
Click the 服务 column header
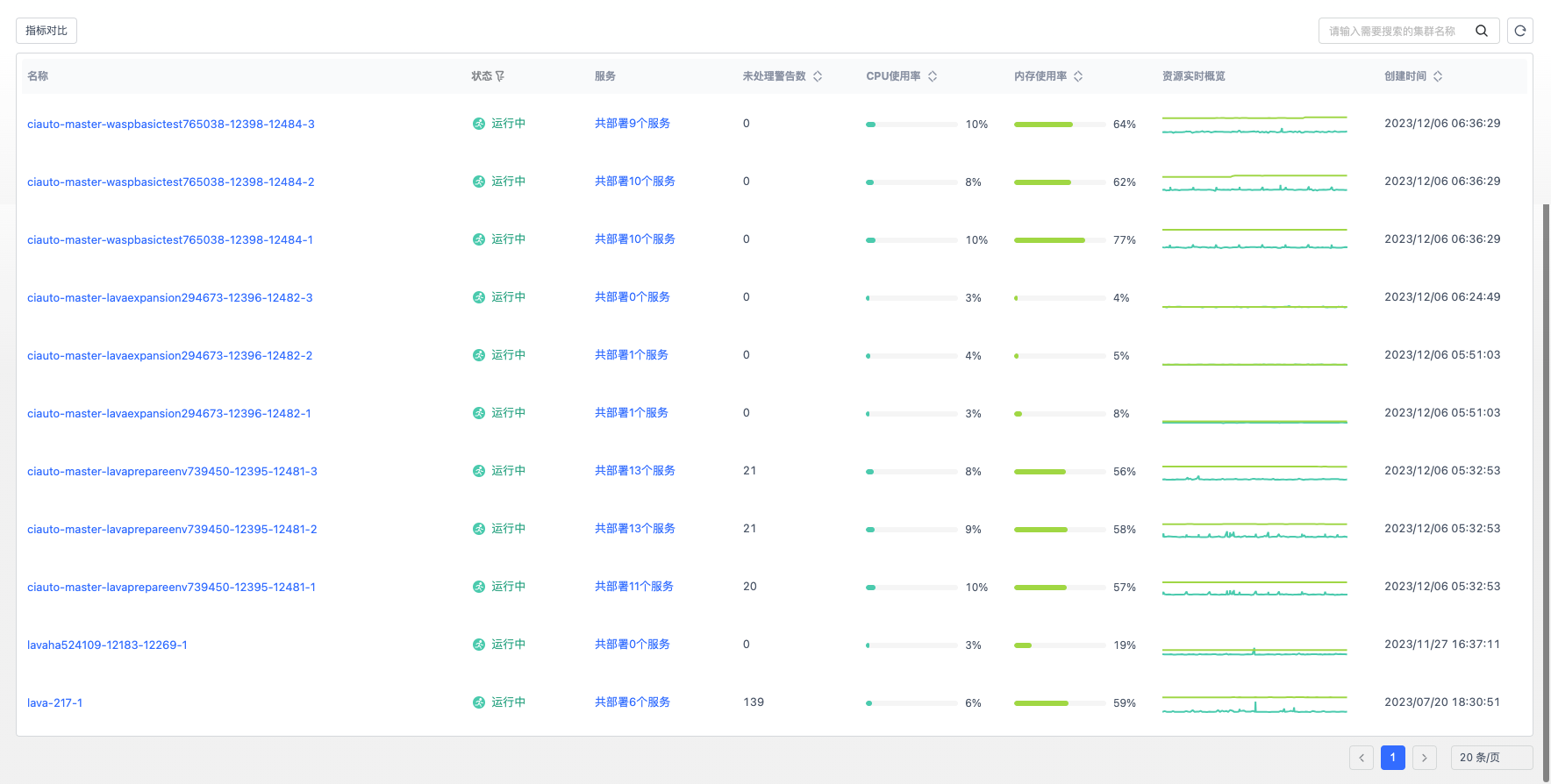tap(605, 76)
